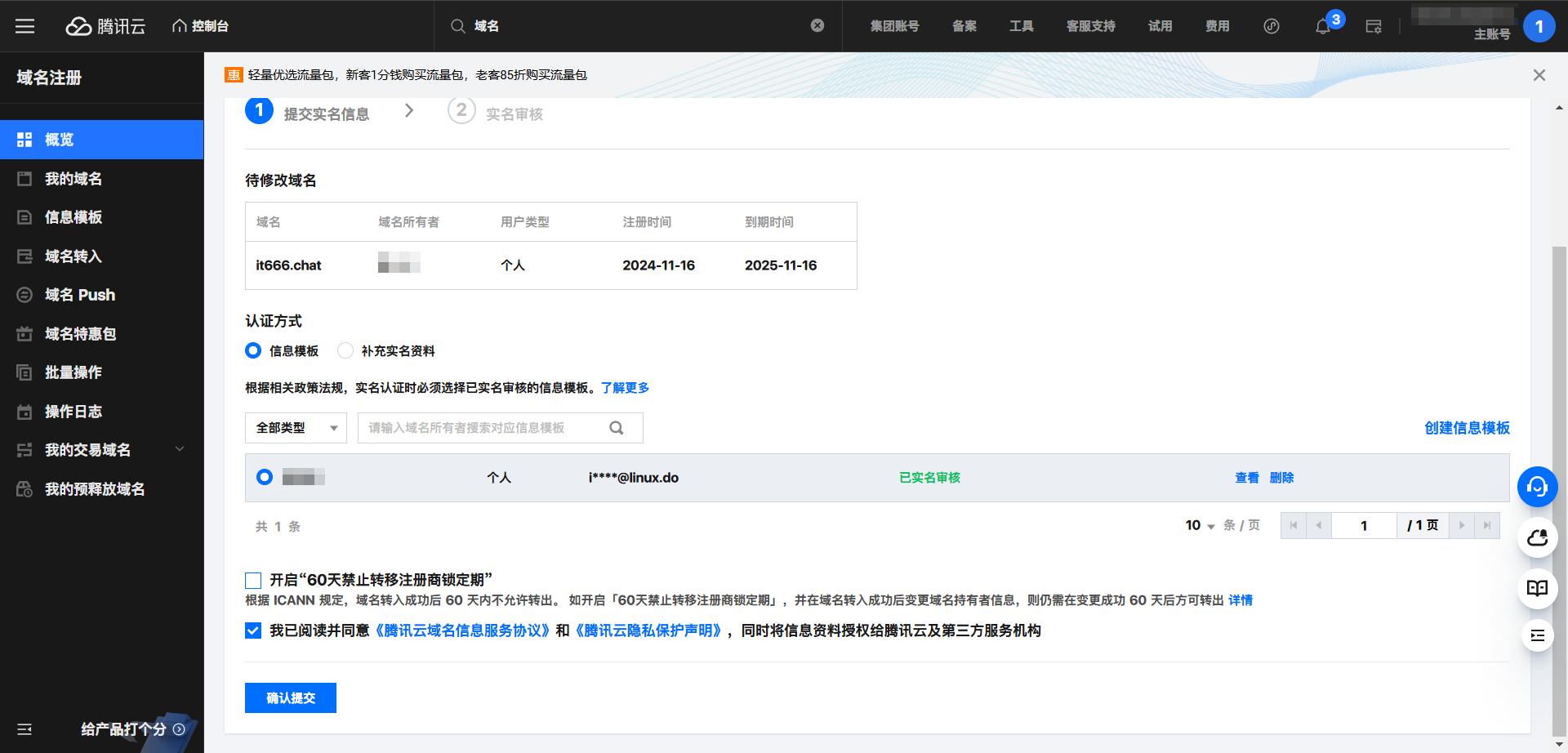Clear the top search box text
The height and width of the screenshot is (753, 1568).
coord(817,26)
